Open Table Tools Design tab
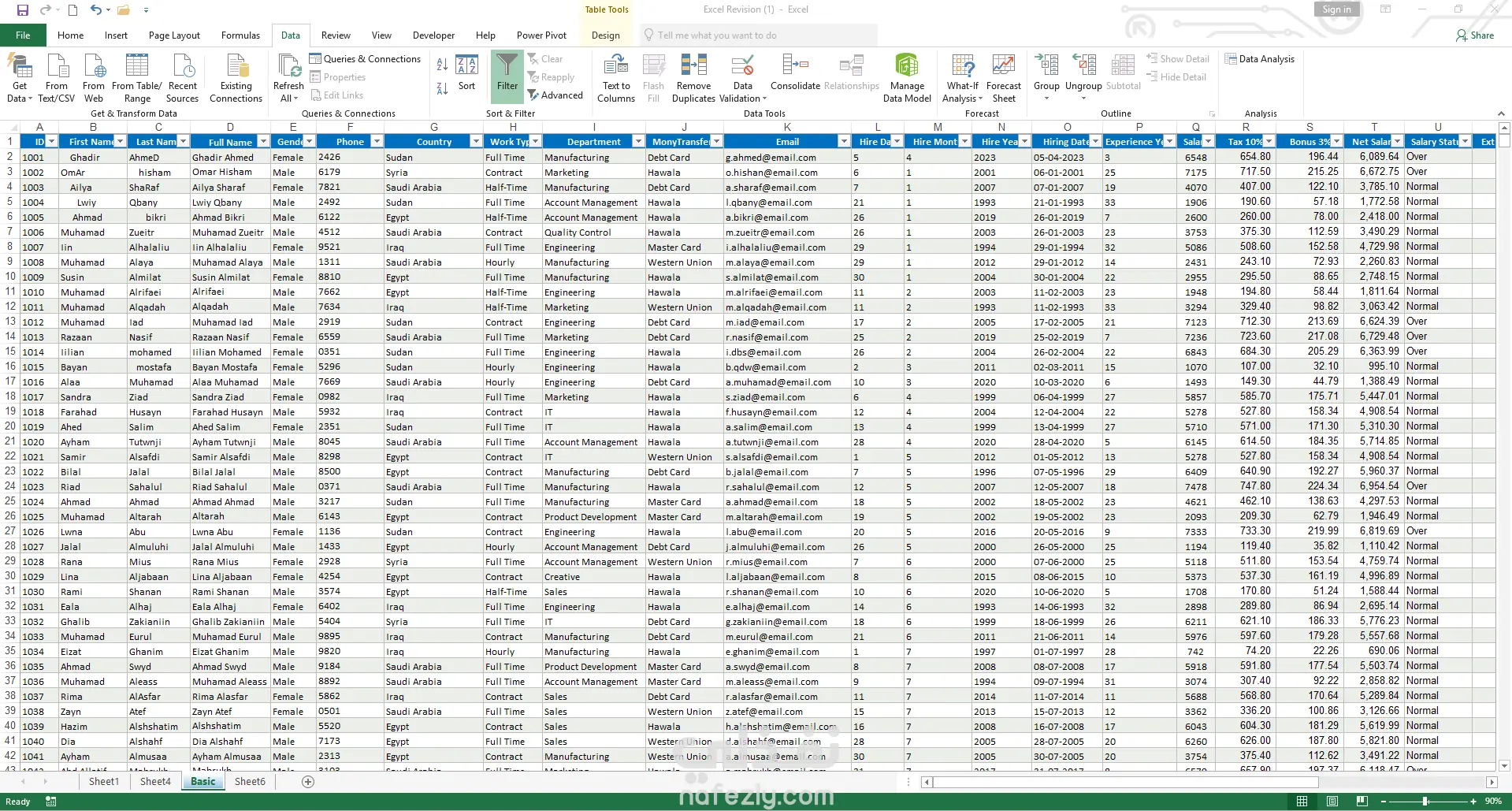The image size is (1512, 811). click(605, 35)
